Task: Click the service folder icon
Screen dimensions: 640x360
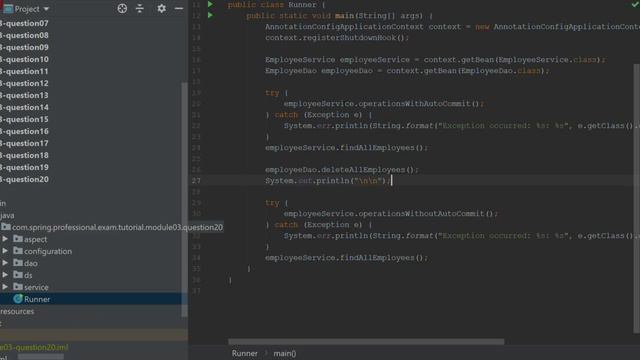Action: (x=18, y=287)
